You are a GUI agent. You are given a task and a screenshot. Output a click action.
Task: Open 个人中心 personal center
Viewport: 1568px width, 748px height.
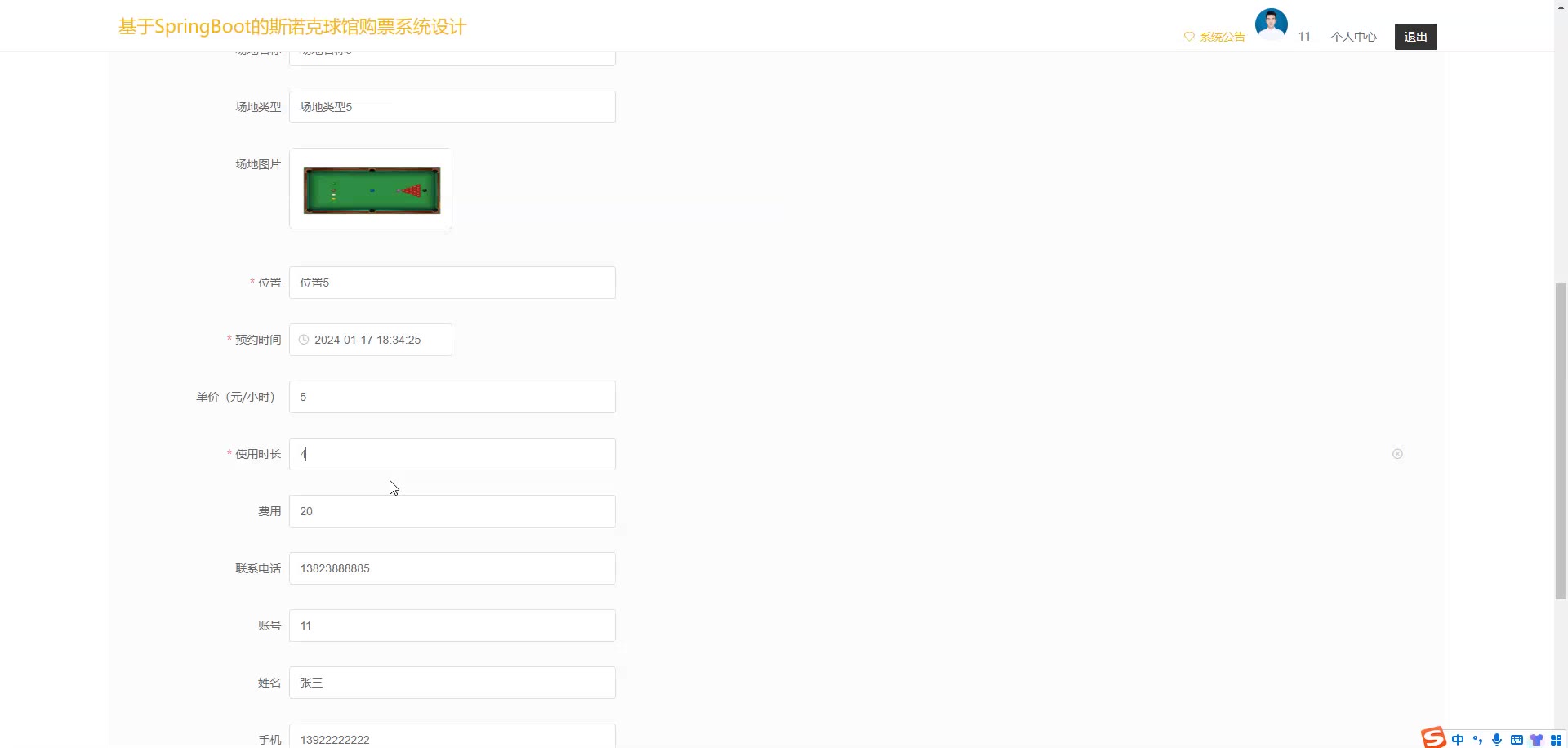1353,37
